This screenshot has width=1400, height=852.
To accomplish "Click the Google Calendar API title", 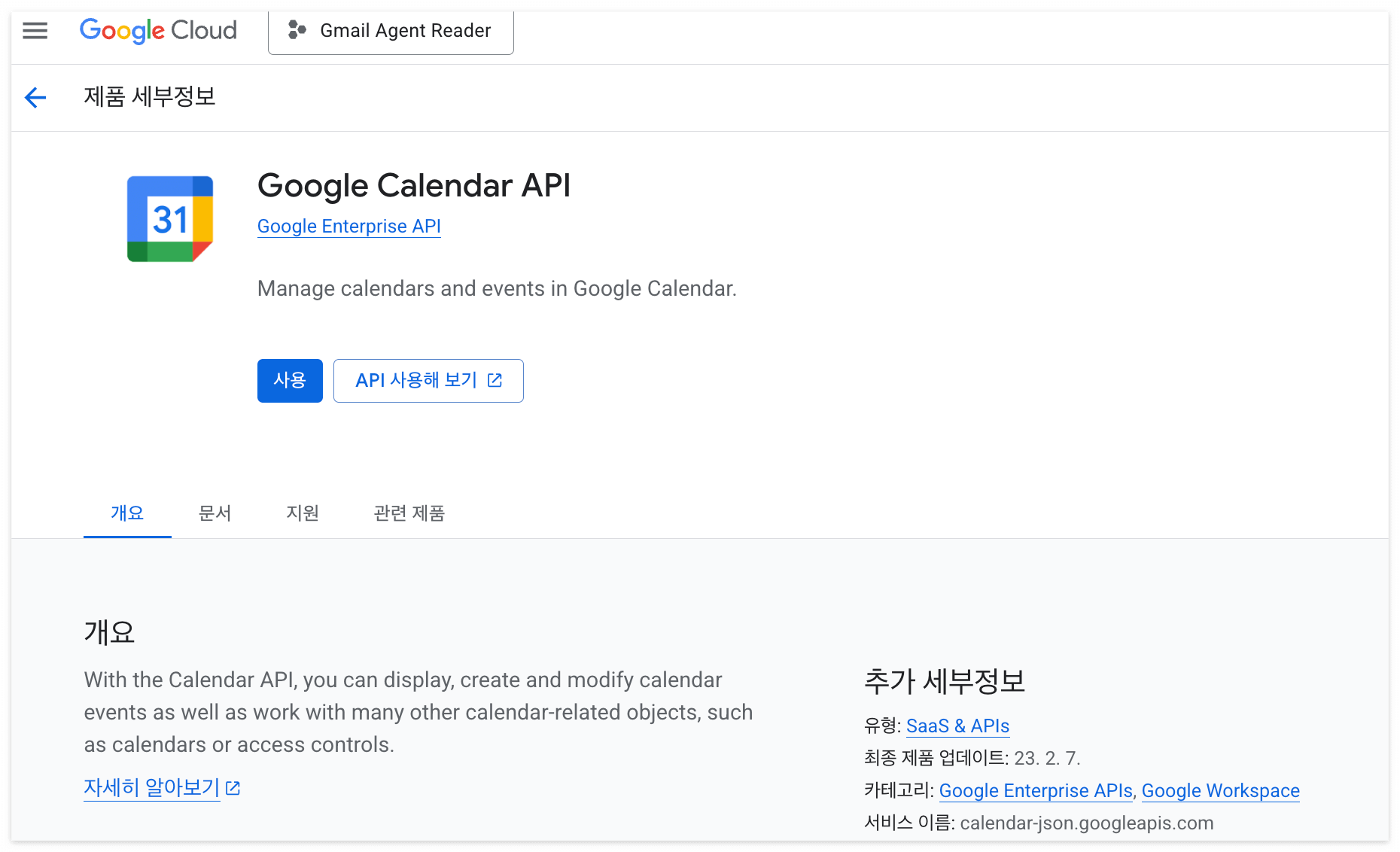I will click(x=414, y=186).
